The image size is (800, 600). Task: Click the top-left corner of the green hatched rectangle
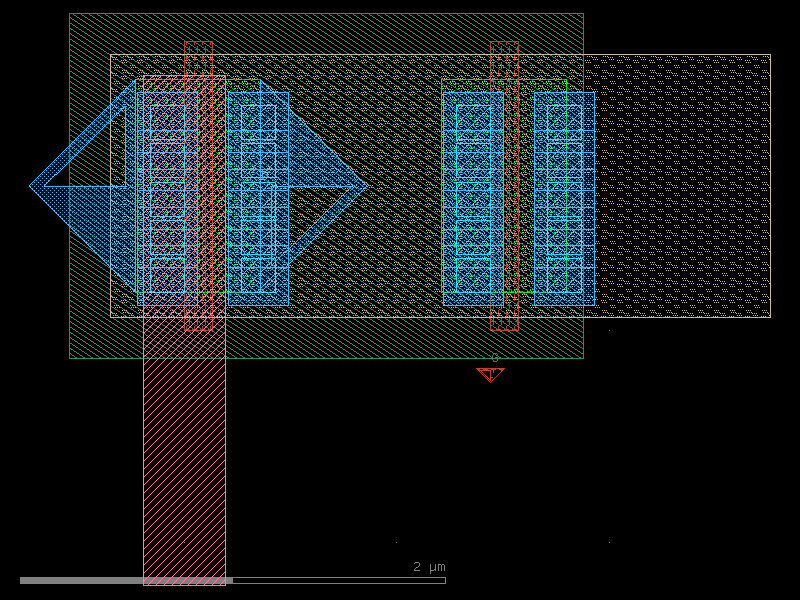pyautogui.click(x=70, y=14)
